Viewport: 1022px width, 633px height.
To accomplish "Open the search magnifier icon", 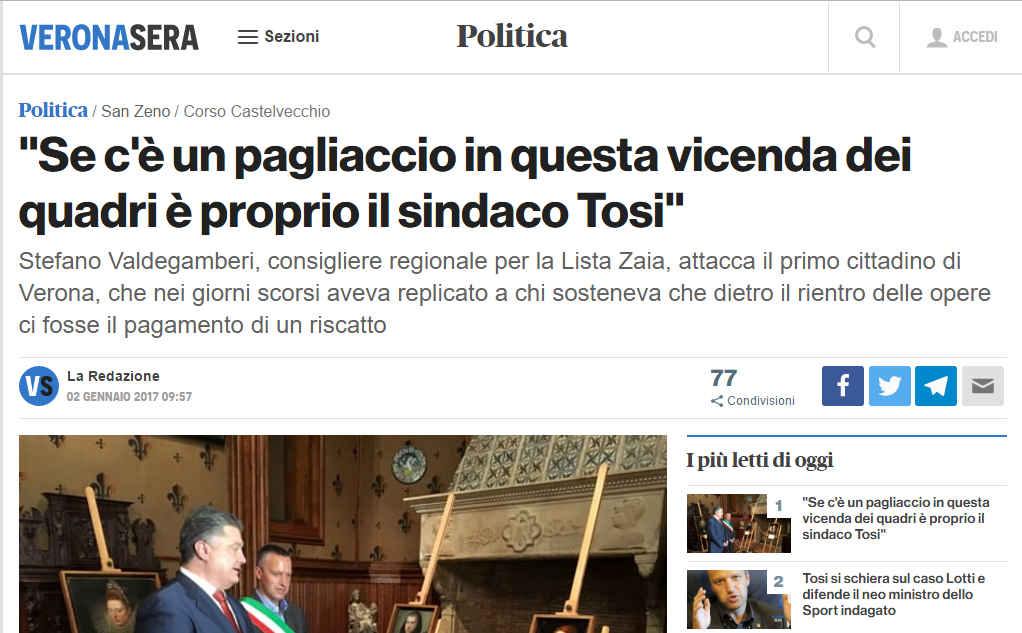I will click(x=864, y=37).
